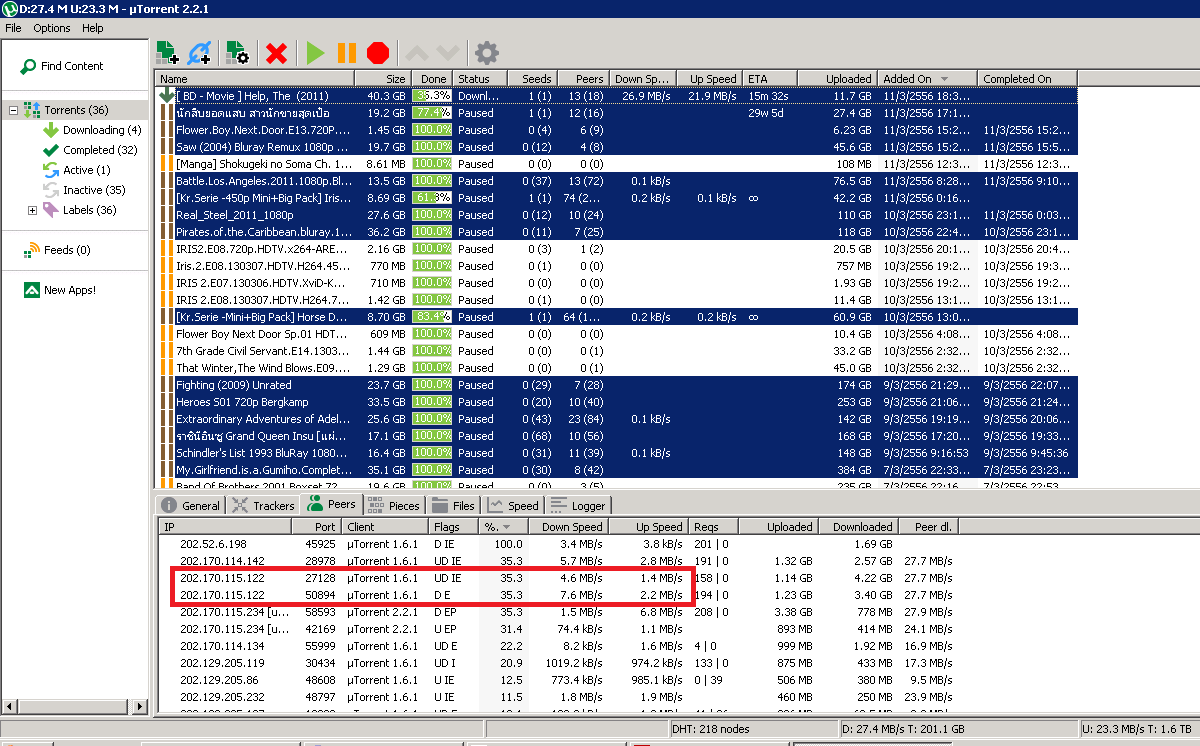The image size is (1200, 746).
Task: Click the % column sort arrow in peers
Action: pyautogui.click(x=505, y=527)
